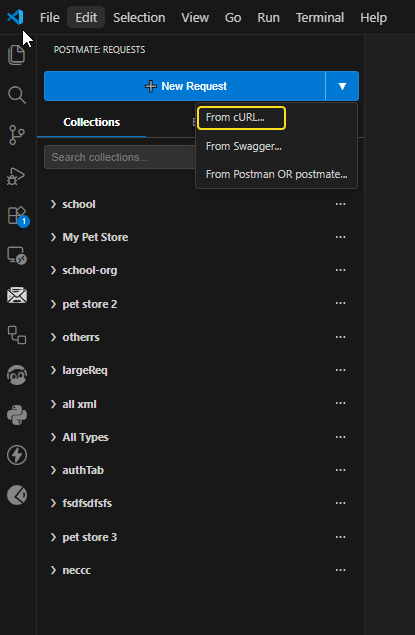Click the VS Code logo icon

coord(15,17)
